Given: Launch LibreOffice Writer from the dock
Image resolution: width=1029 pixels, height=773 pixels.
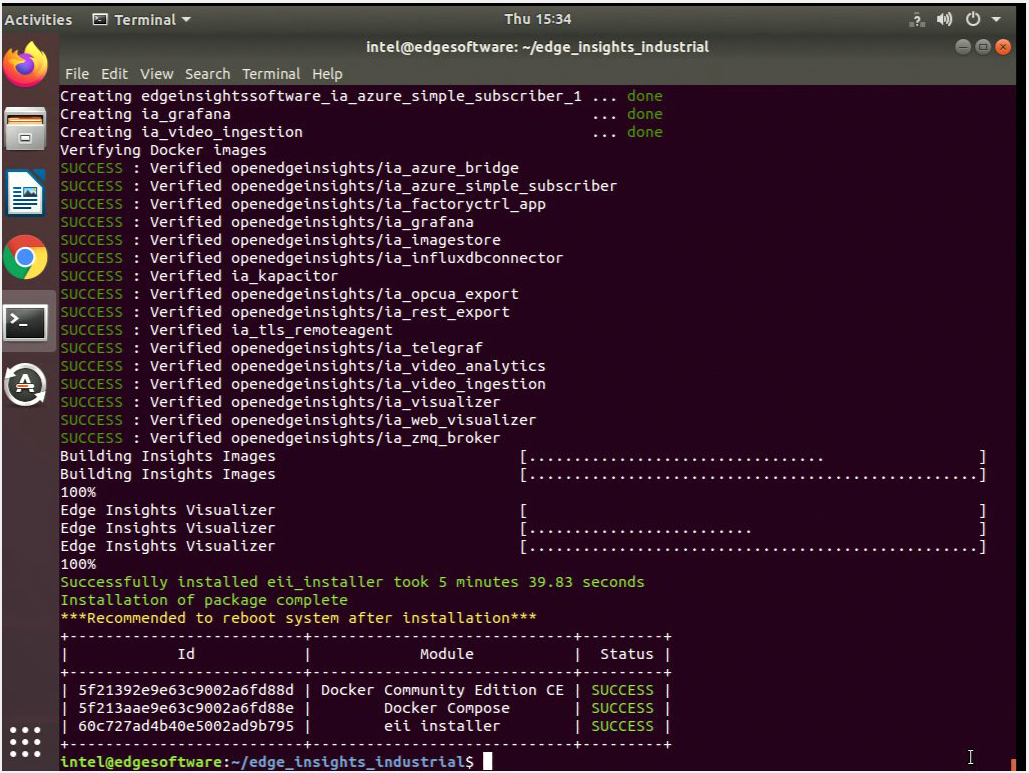Looking at the screenshot, I should pyautogui.click(x=26, y=193).
